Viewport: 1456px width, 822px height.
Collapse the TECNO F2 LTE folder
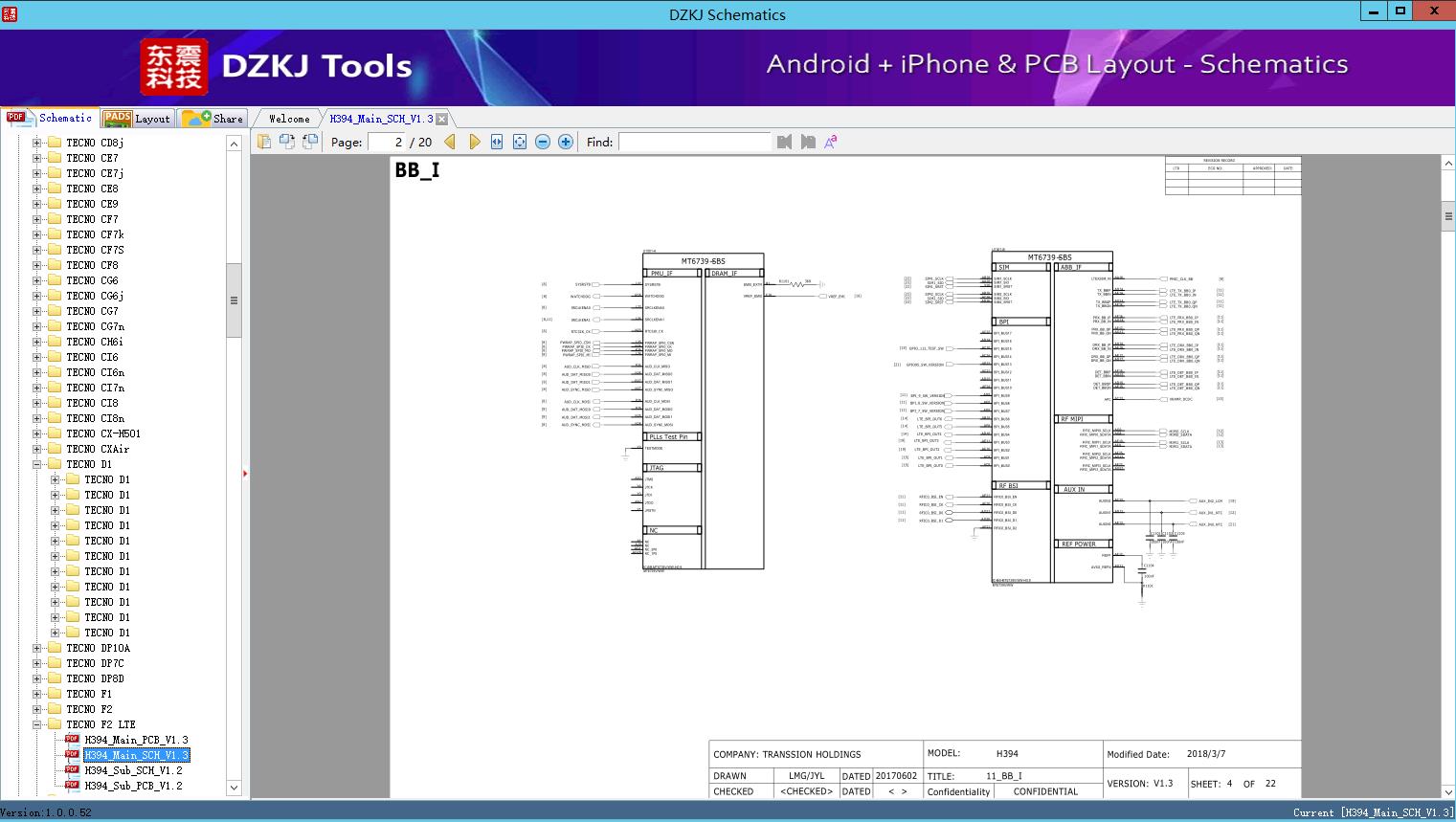[37, 724]
